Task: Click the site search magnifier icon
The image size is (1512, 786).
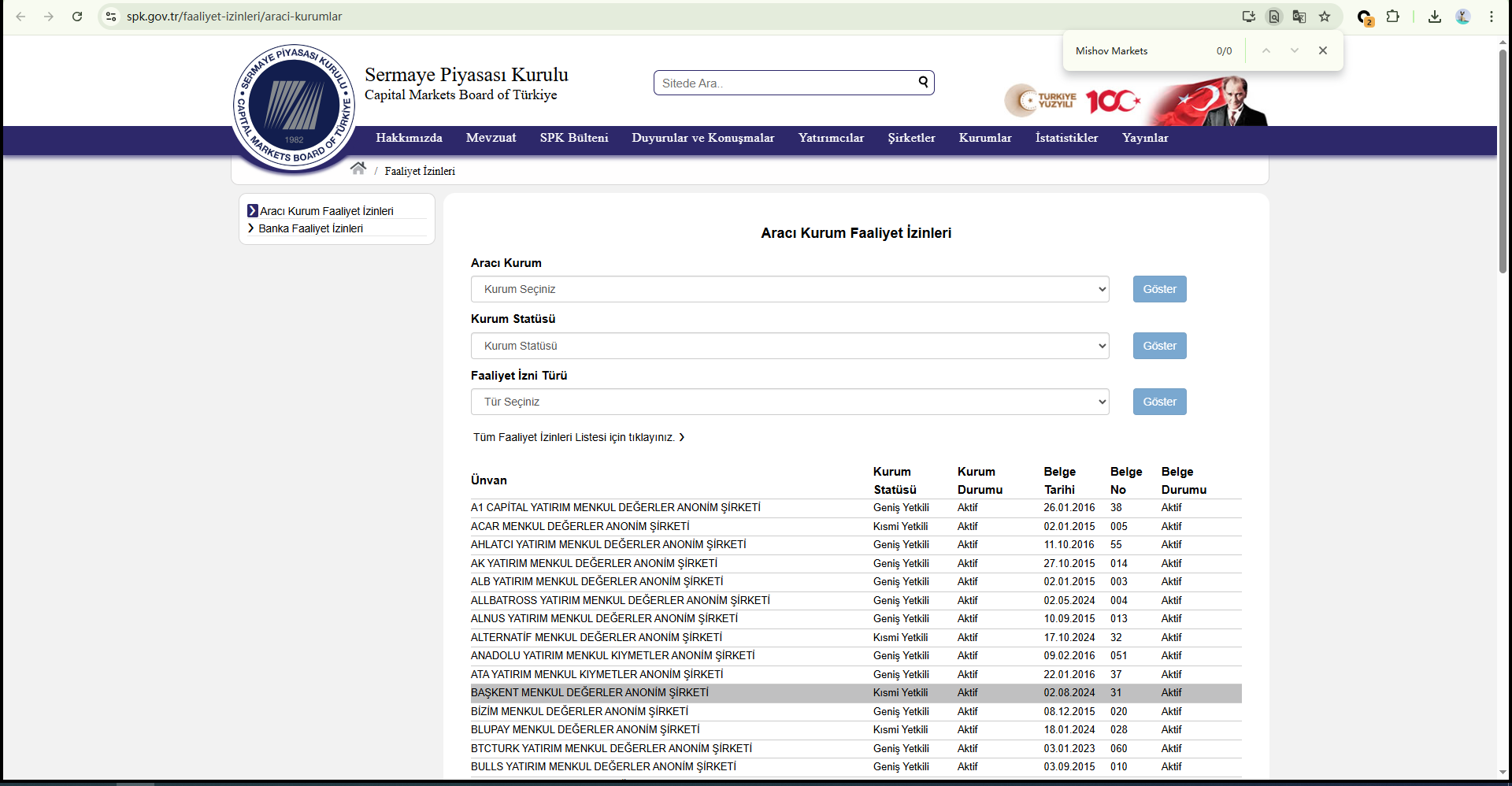Action: (923, 82)
